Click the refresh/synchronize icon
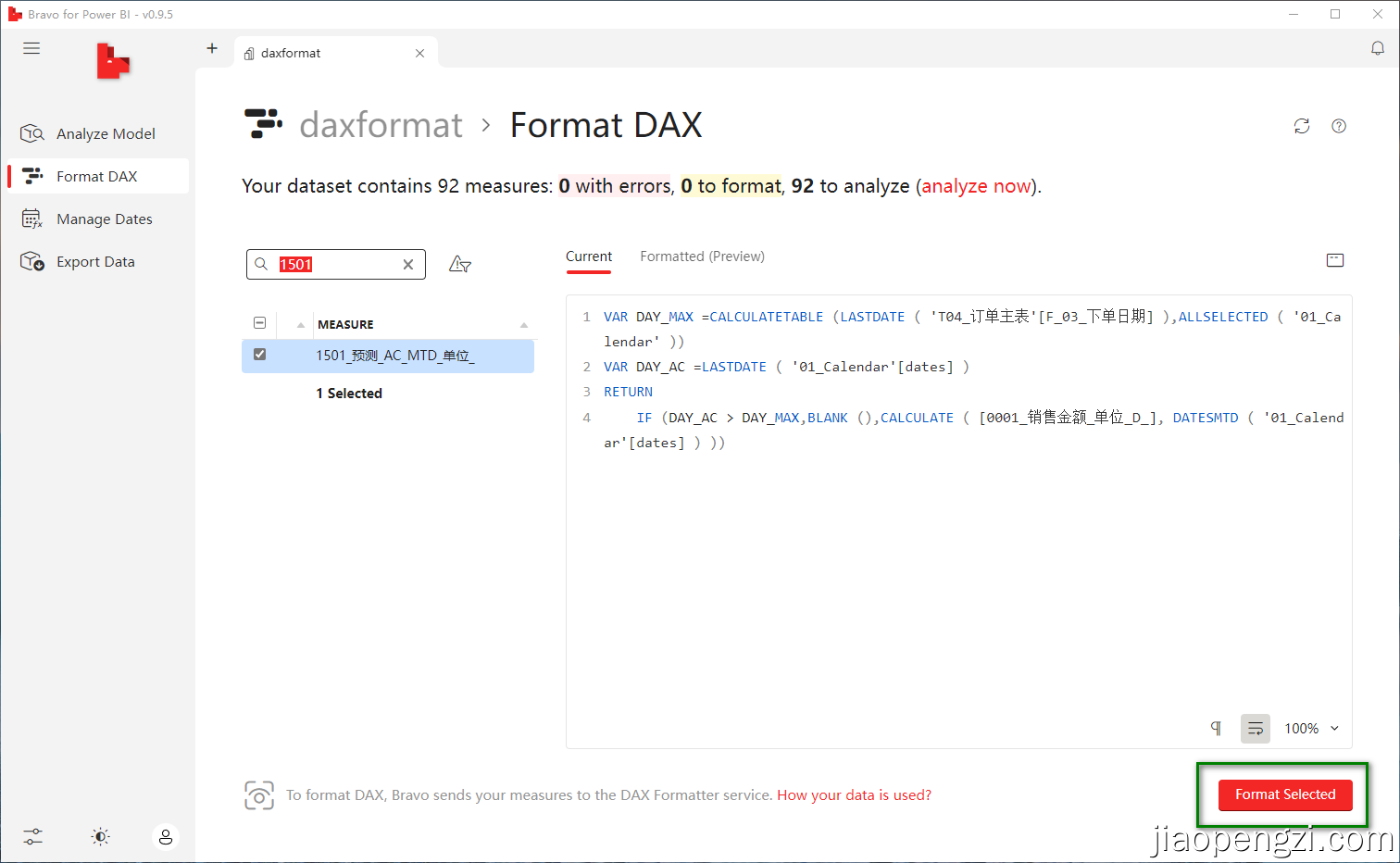 pyautogui.click(x=1302, y=126)
